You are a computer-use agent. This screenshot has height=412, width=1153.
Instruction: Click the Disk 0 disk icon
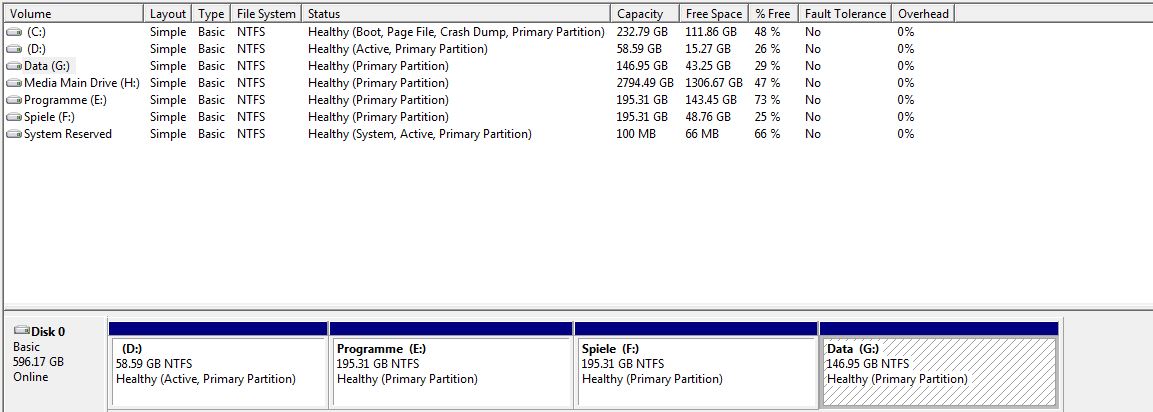tap(21, 331)
